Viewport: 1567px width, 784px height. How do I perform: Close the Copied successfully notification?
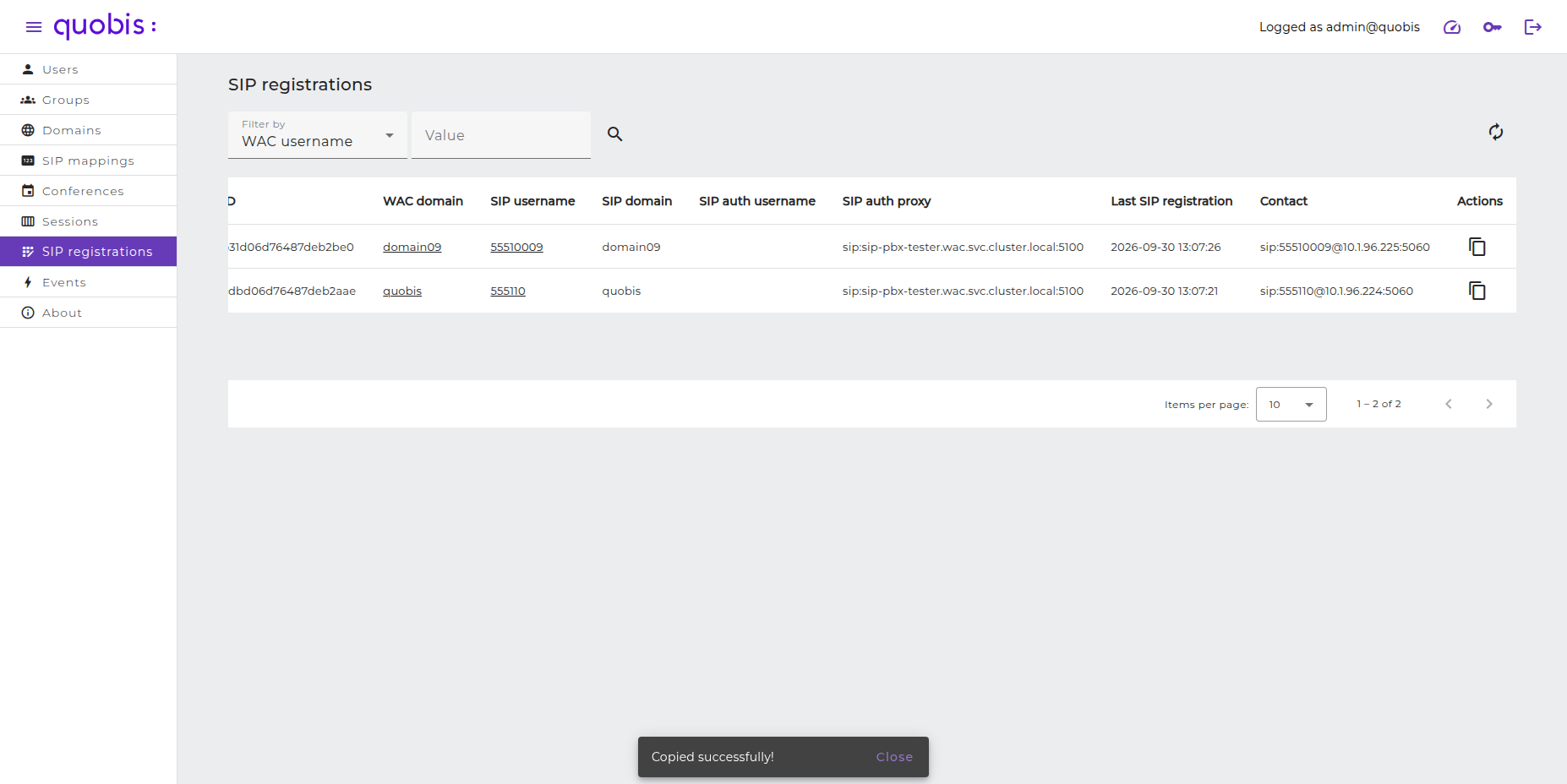click(x=894, y=757)
